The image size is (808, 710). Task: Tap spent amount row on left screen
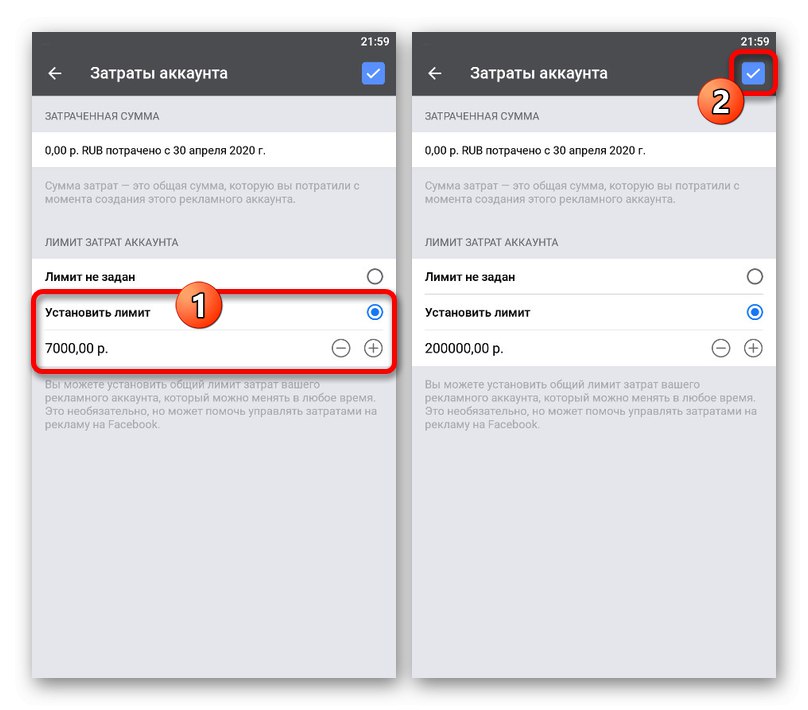point(214,150)
